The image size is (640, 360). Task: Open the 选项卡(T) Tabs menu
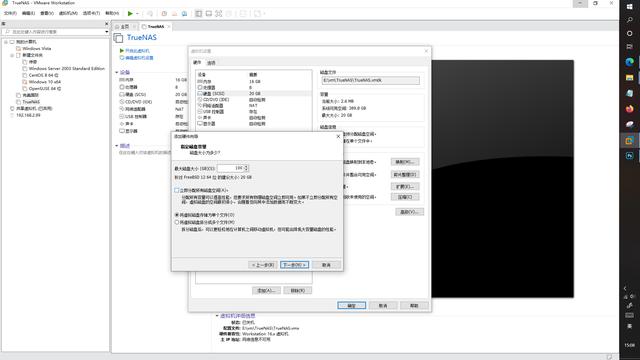click(91, 13)
